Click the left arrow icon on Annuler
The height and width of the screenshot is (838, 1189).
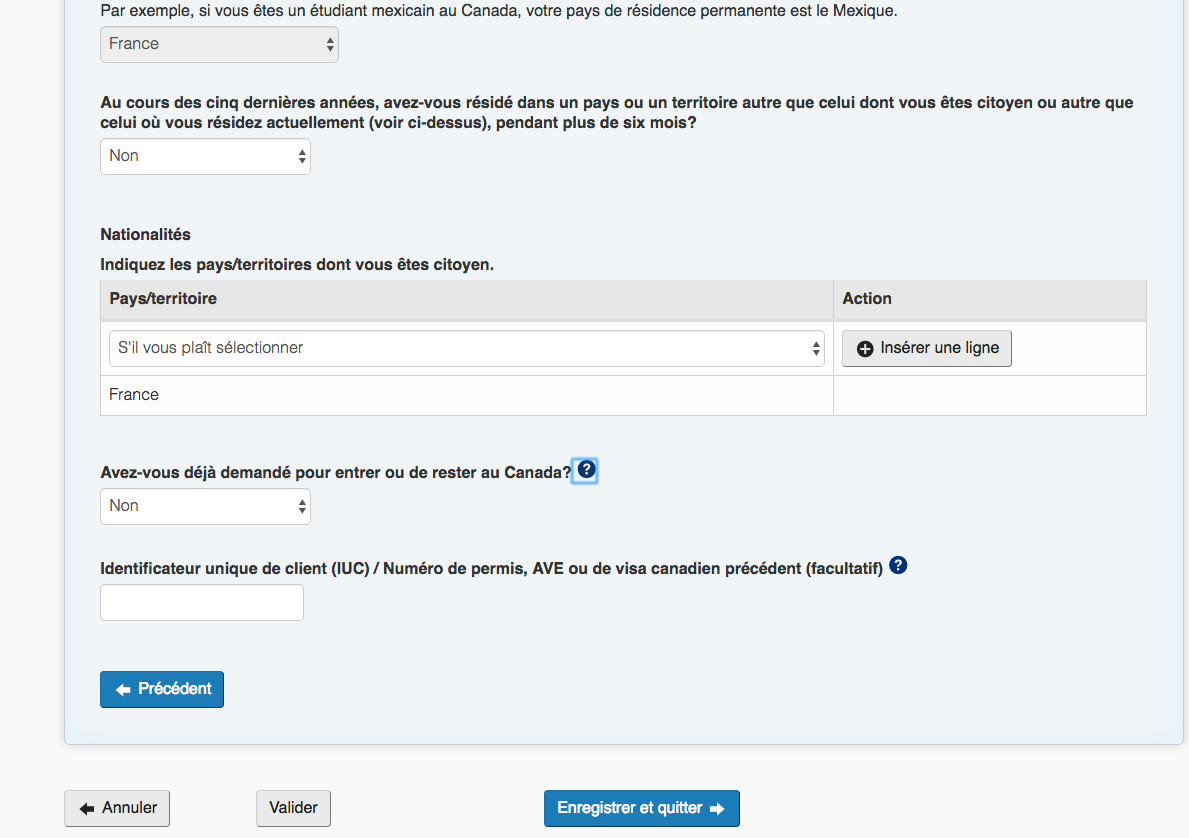click(87, 808)
